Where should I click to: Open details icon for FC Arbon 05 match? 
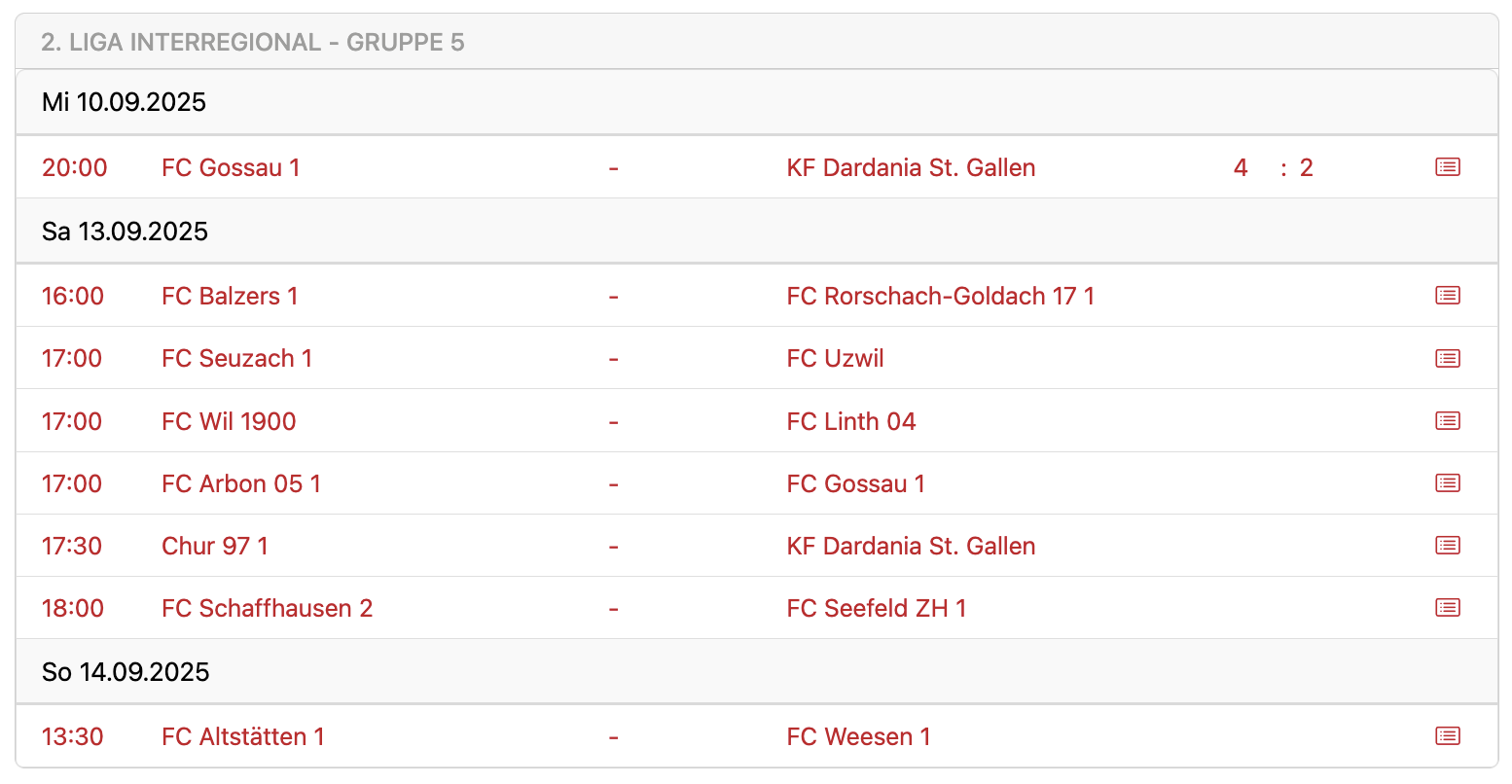[x=1447, y=483]
